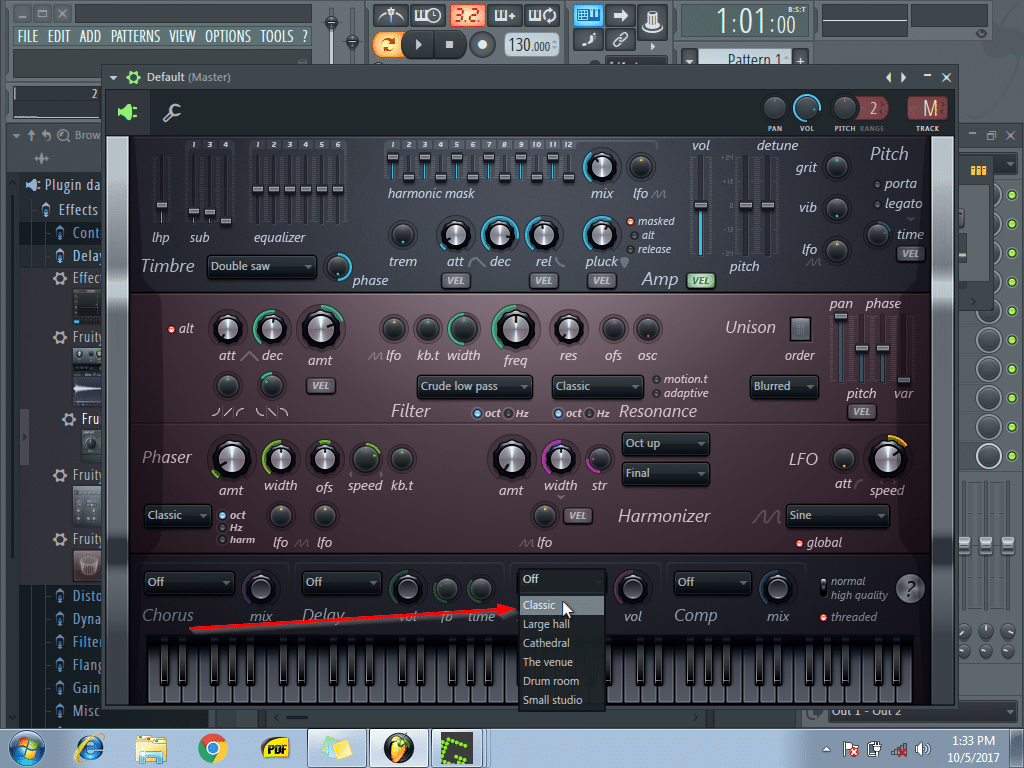Toggle the global LFO option
This screenshot has height=768, width=1024.
point(798,543)
